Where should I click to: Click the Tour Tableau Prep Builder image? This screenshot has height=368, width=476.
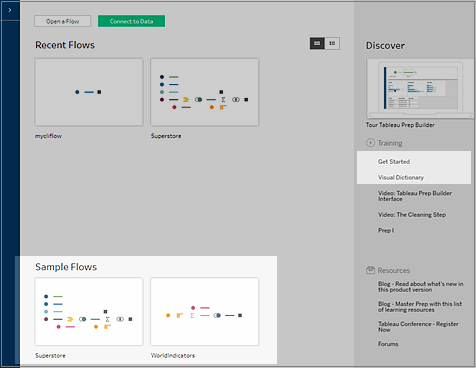(x=420, y=89)
